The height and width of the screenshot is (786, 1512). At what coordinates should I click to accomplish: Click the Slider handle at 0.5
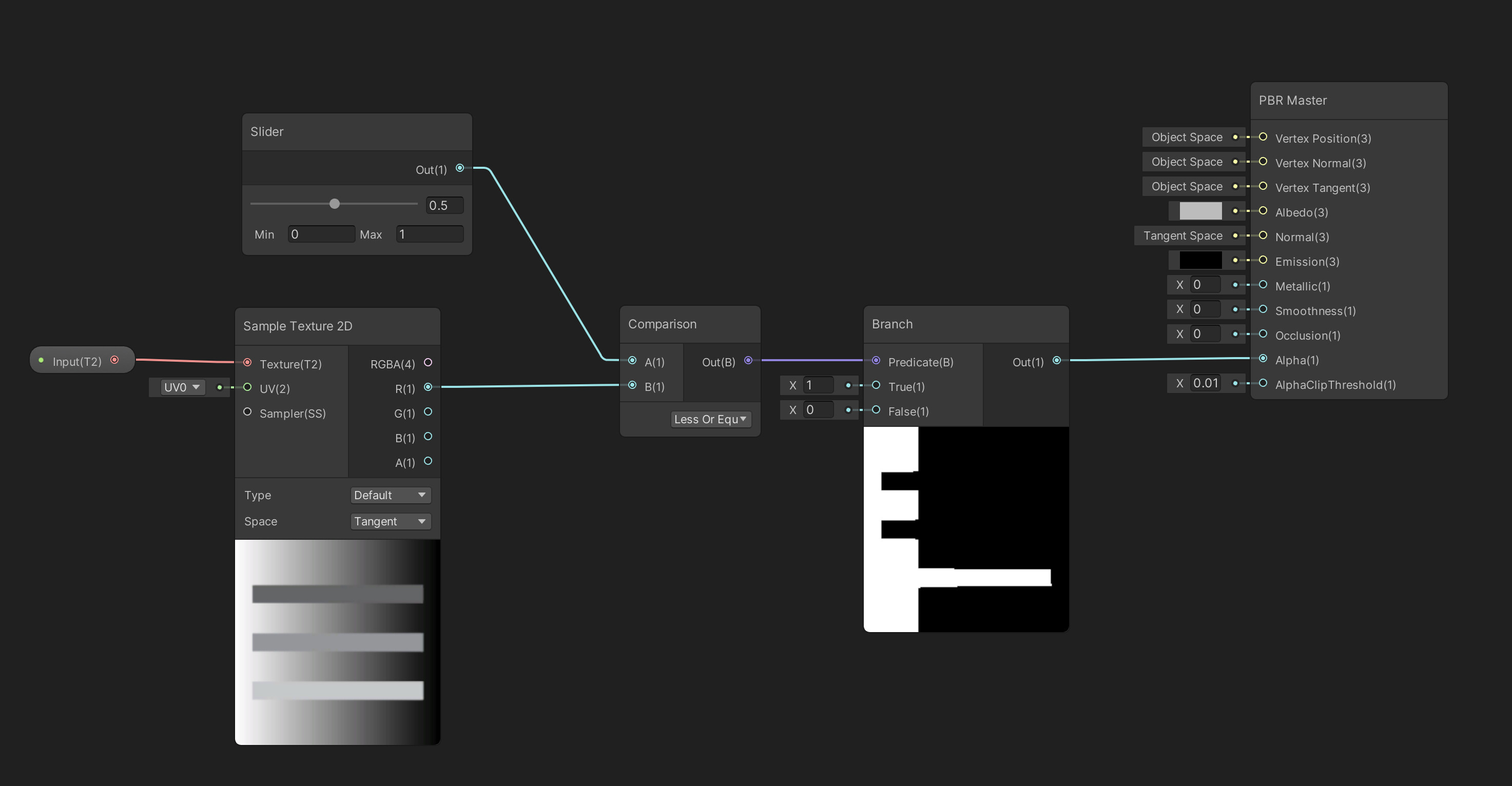tap(335, 204)
